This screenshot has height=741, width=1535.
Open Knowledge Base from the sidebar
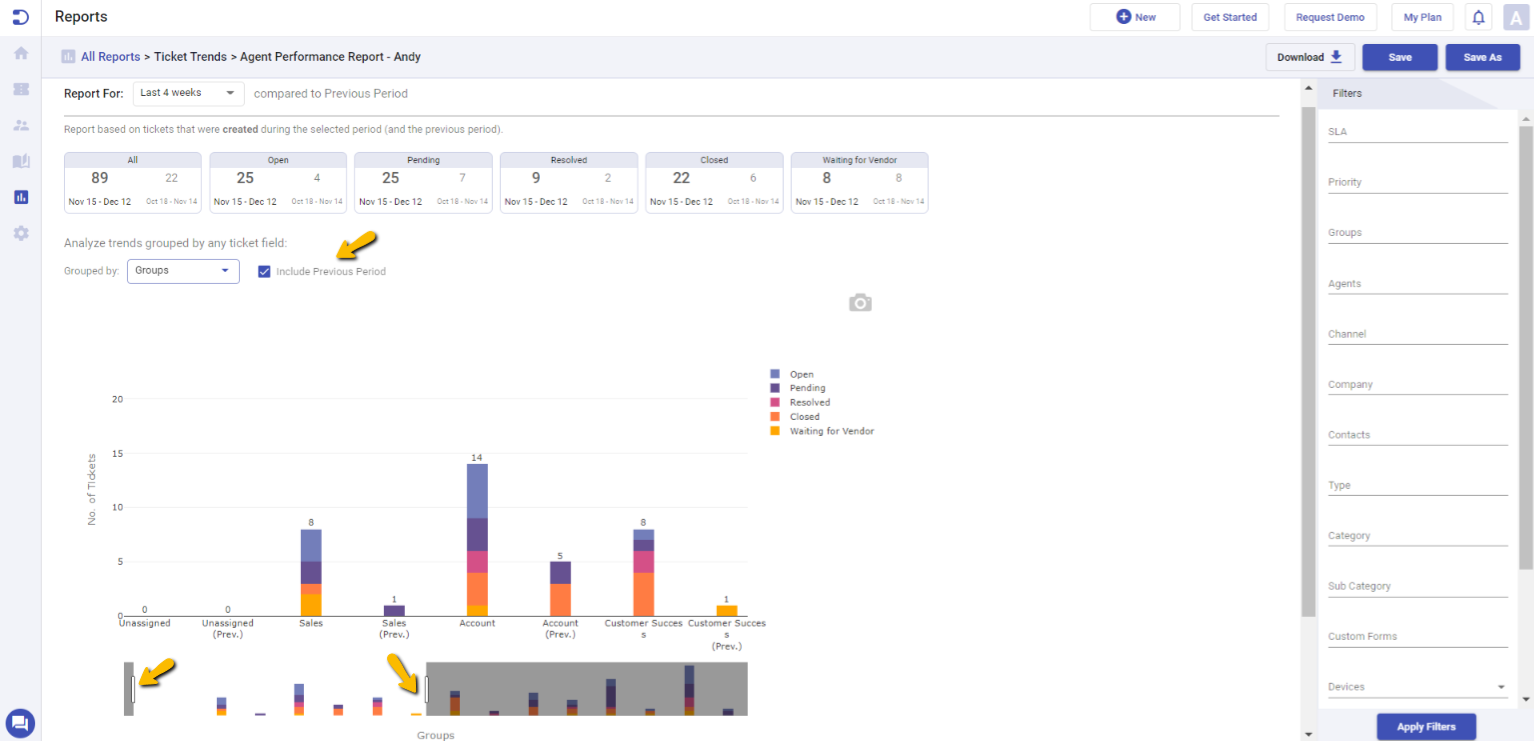click(20, 161)
